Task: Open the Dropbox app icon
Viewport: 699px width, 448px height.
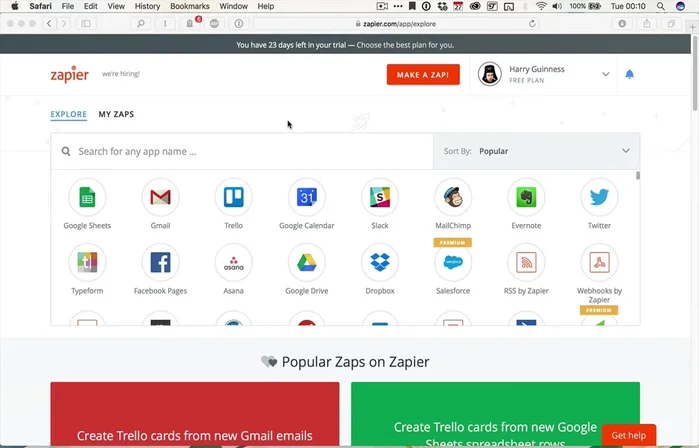Action: click(x=380, y=263)
